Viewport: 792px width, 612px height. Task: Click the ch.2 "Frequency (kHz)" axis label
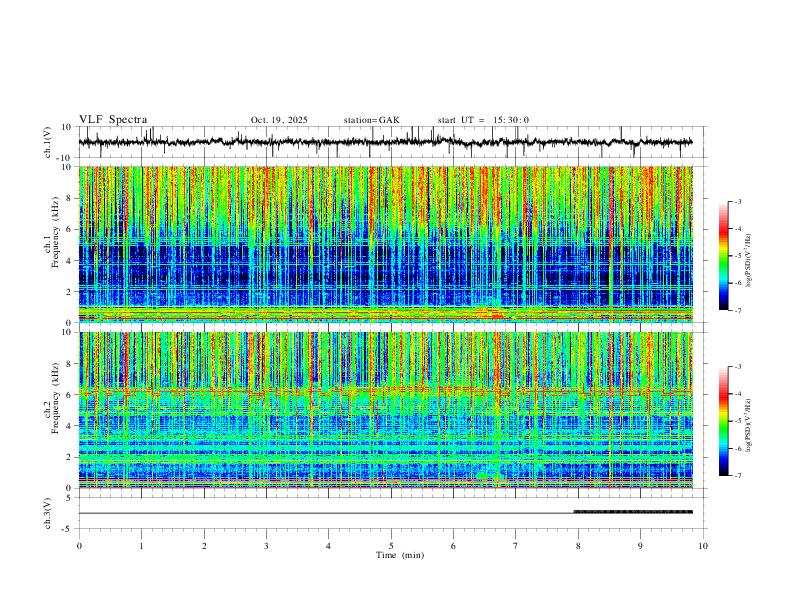click(55, 397)
